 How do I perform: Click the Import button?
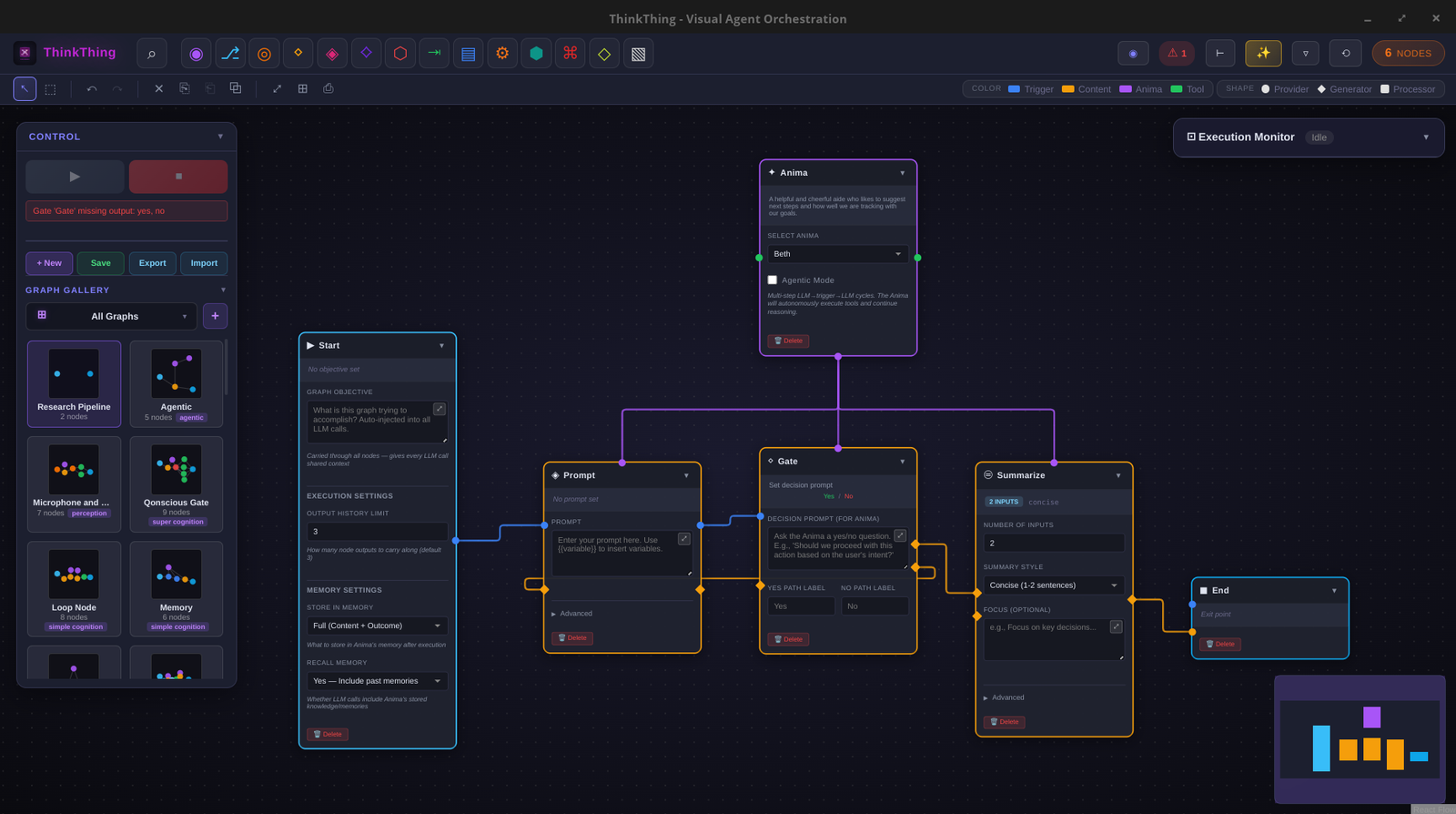pyautogui.click(x=204, y=263)
